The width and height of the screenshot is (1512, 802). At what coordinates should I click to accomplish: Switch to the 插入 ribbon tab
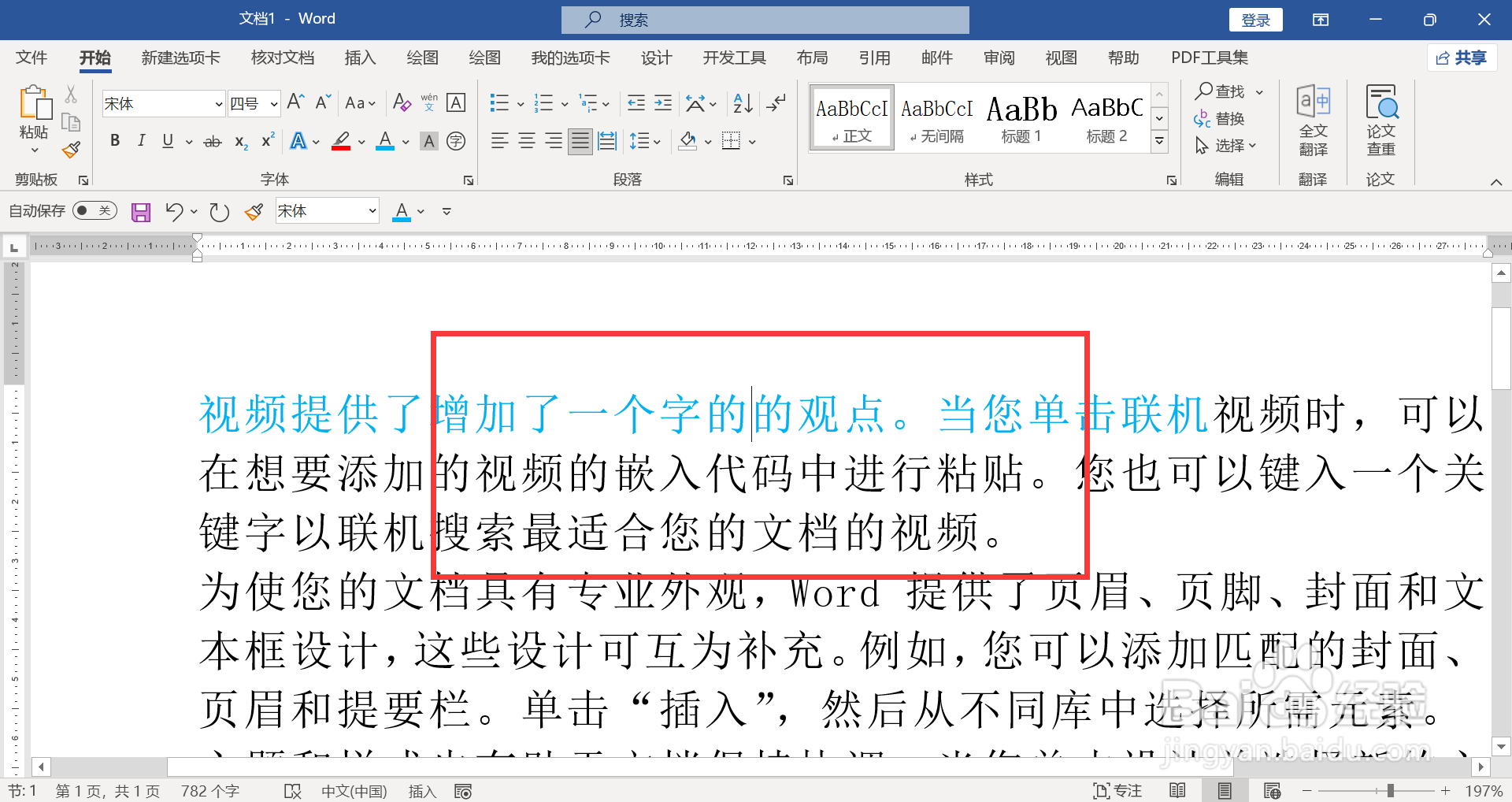coord(360,57)
